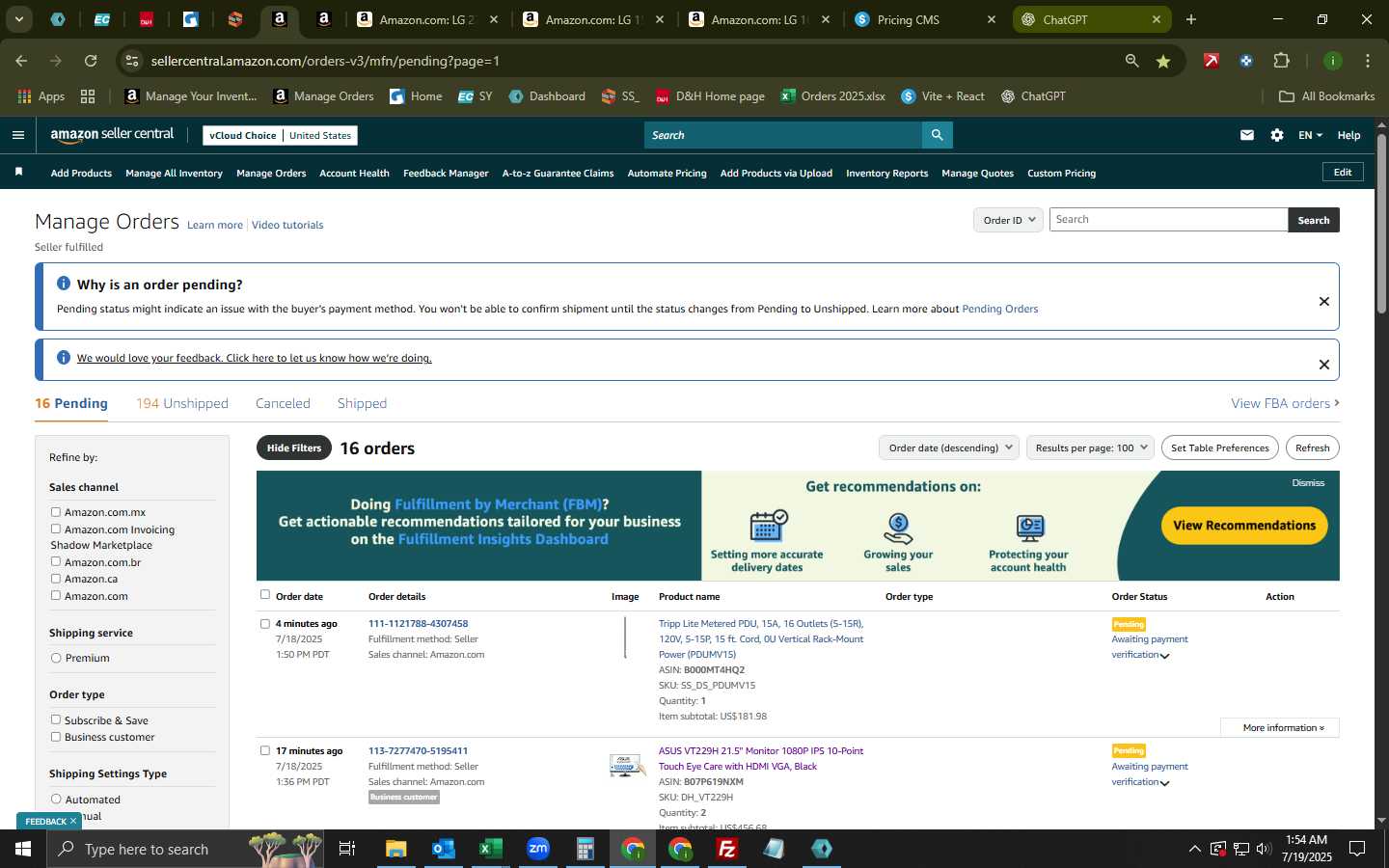Screen dimensions: 1389x868
Task: Open the Apps bookmarks shortcut
Action: click(x=41, y=96)
